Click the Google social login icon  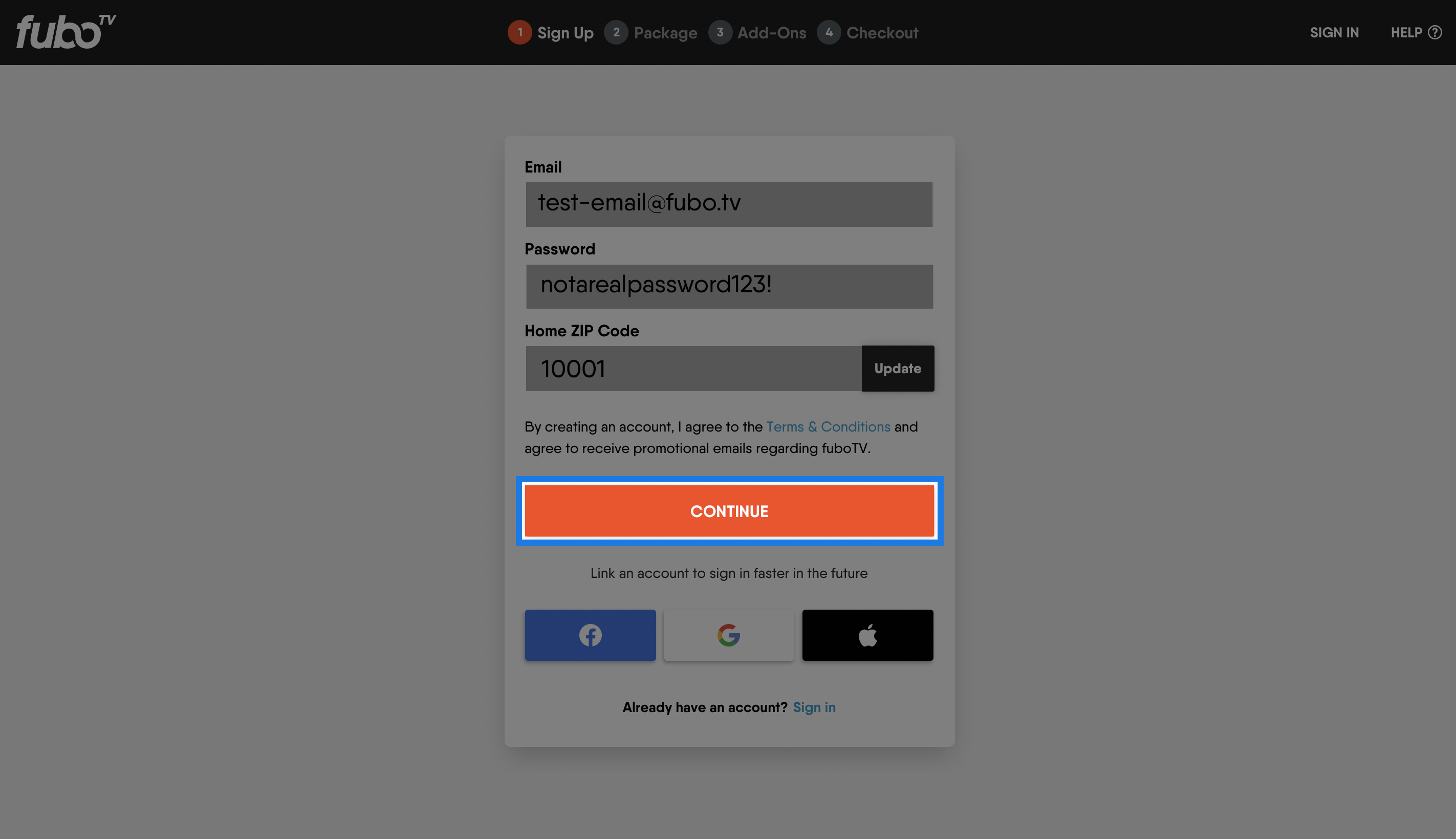coord(729,635)
